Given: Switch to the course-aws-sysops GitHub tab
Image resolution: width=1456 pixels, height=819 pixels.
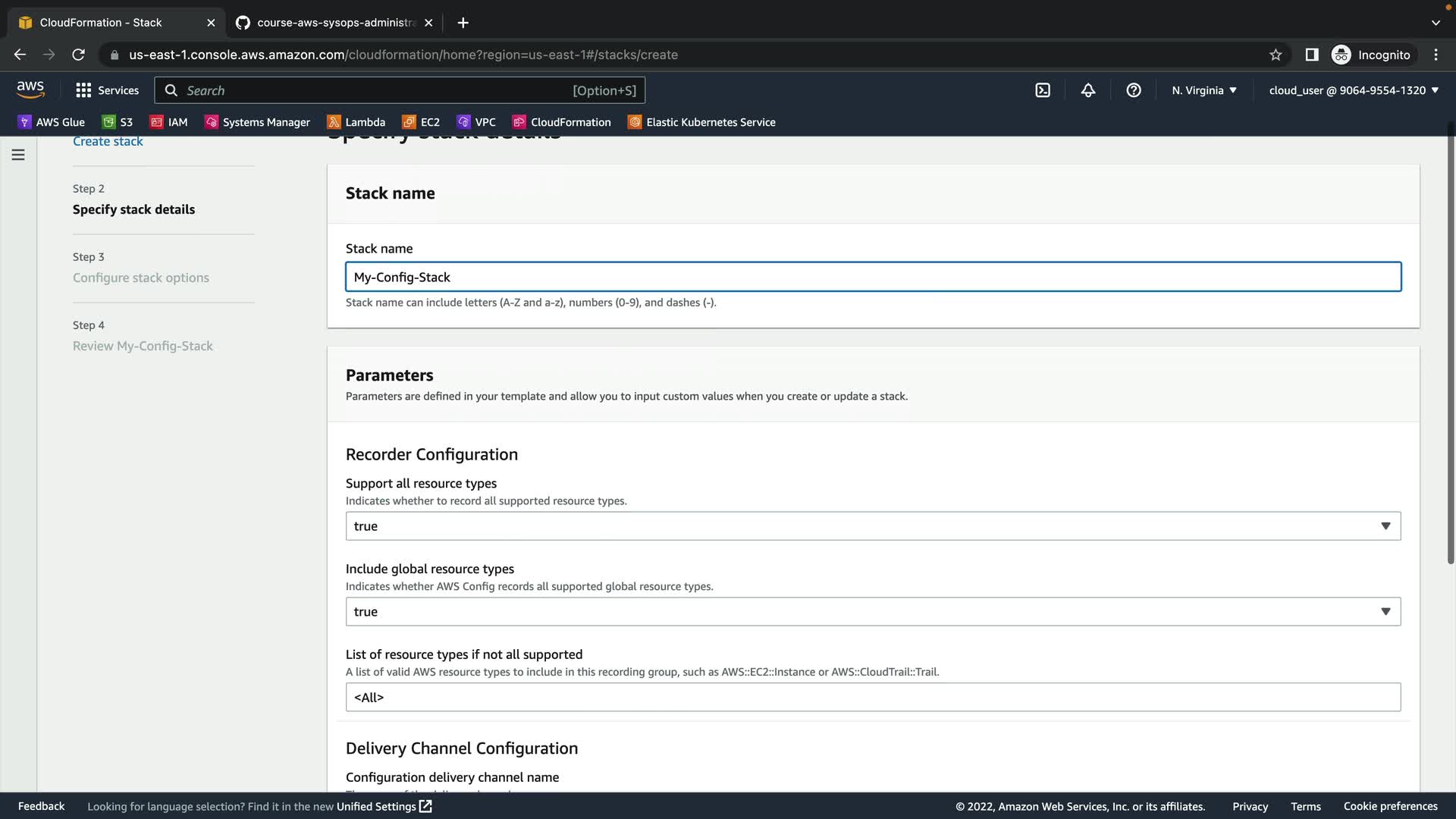Looking at the screenshot, I should tap(334, 23).
